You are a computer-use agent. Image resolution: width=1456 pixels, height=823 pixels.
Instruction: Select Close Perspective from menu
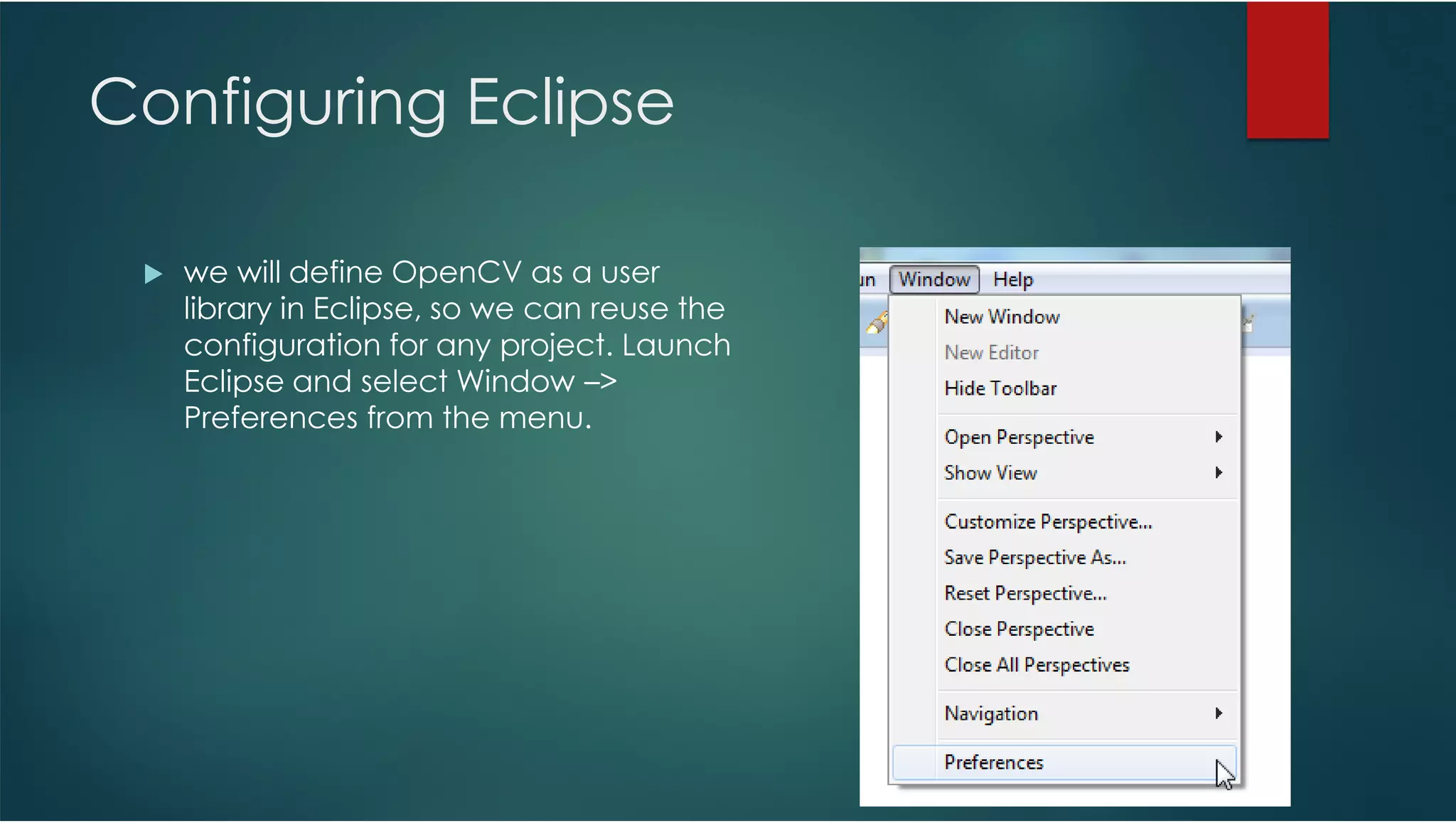(1019, 629)
